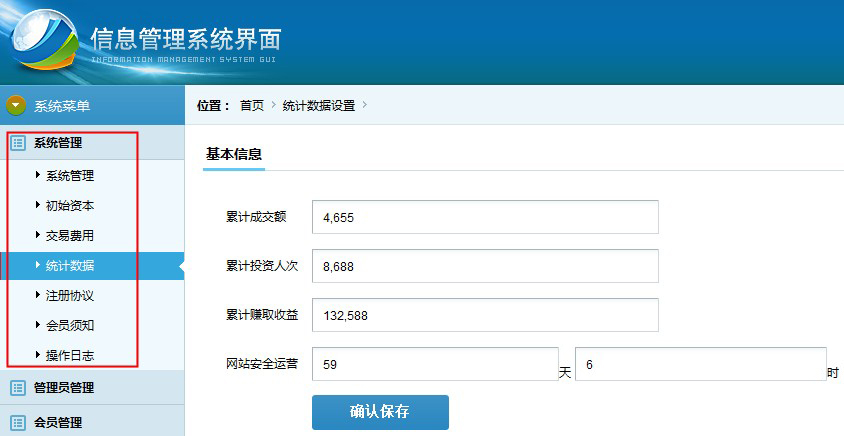This screenshot has width=844, height=436.
Task: Click 首页 breadcrumb link
Action: click(252, 105)
